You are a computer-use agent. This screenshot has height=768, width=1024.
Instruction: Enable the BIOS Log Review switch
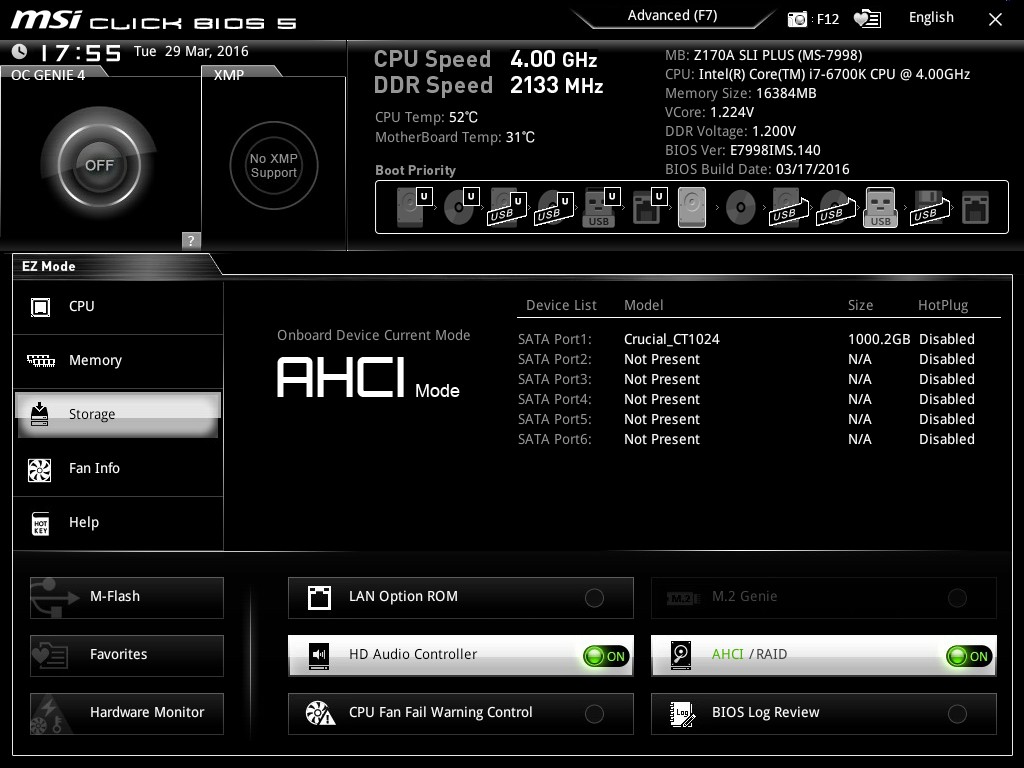pyautogui.click(x=957, y=714)
